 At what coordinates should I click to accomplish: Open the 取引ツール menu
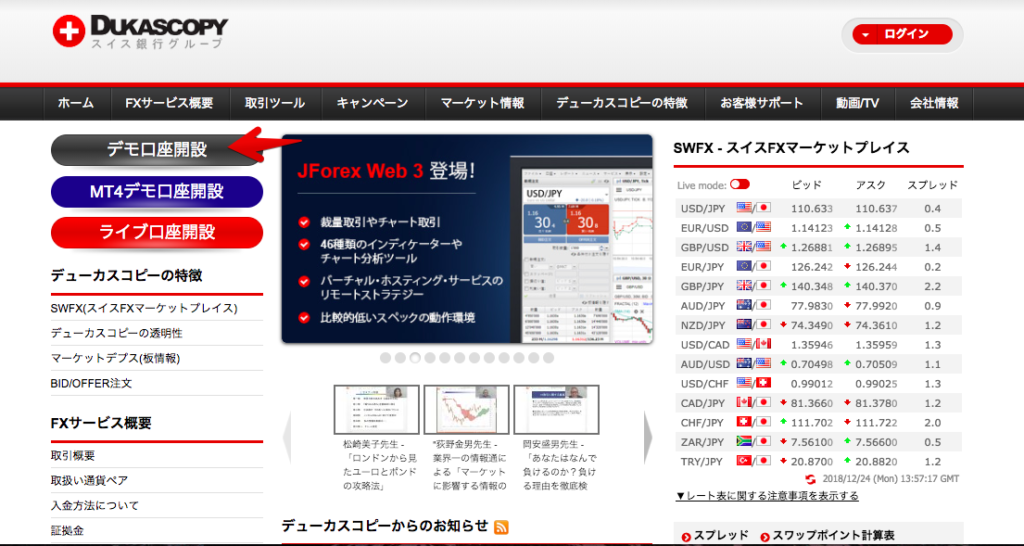(x=275, y=103)
